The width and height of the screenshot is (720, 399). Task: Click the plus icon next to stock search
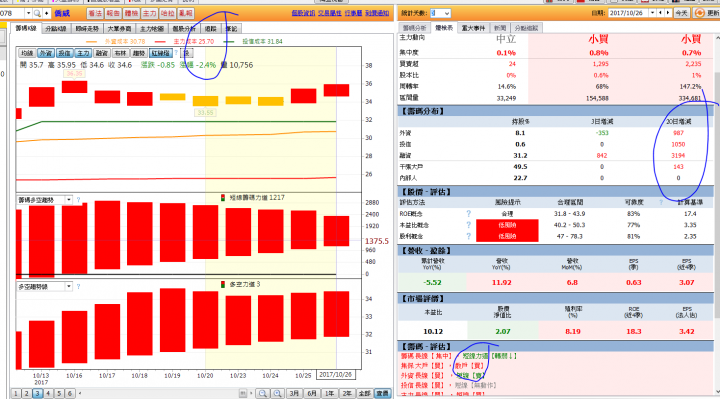coord(46,13)
